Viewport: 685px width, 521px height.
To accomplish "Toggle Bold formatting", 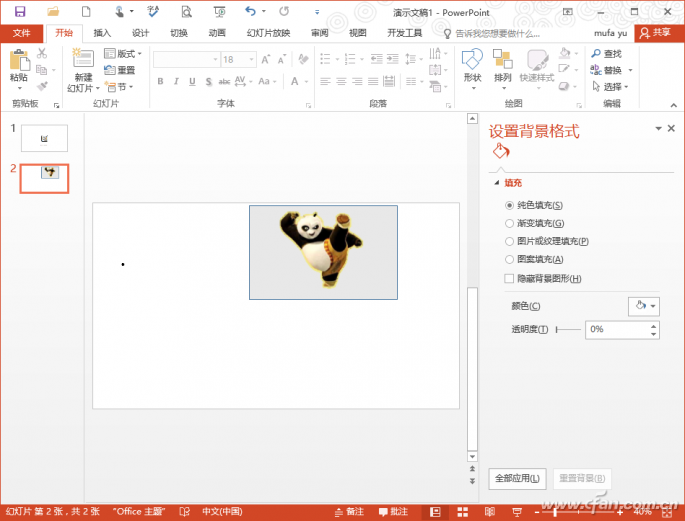I will point(160,81).
